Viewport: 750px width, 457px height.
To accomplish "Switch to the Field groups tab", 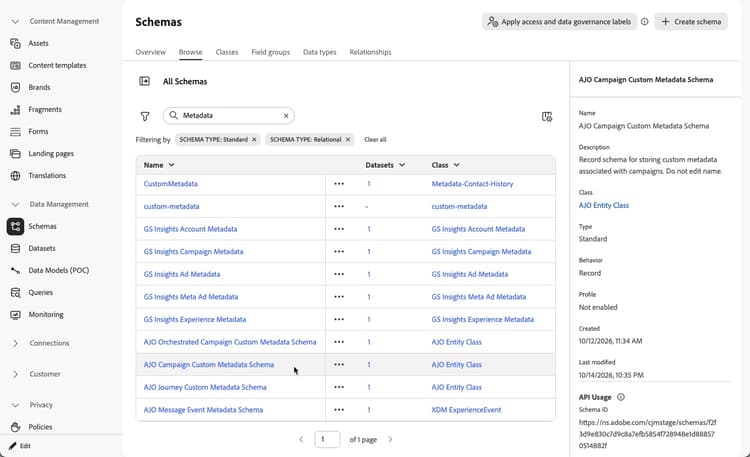I will 271,52.
